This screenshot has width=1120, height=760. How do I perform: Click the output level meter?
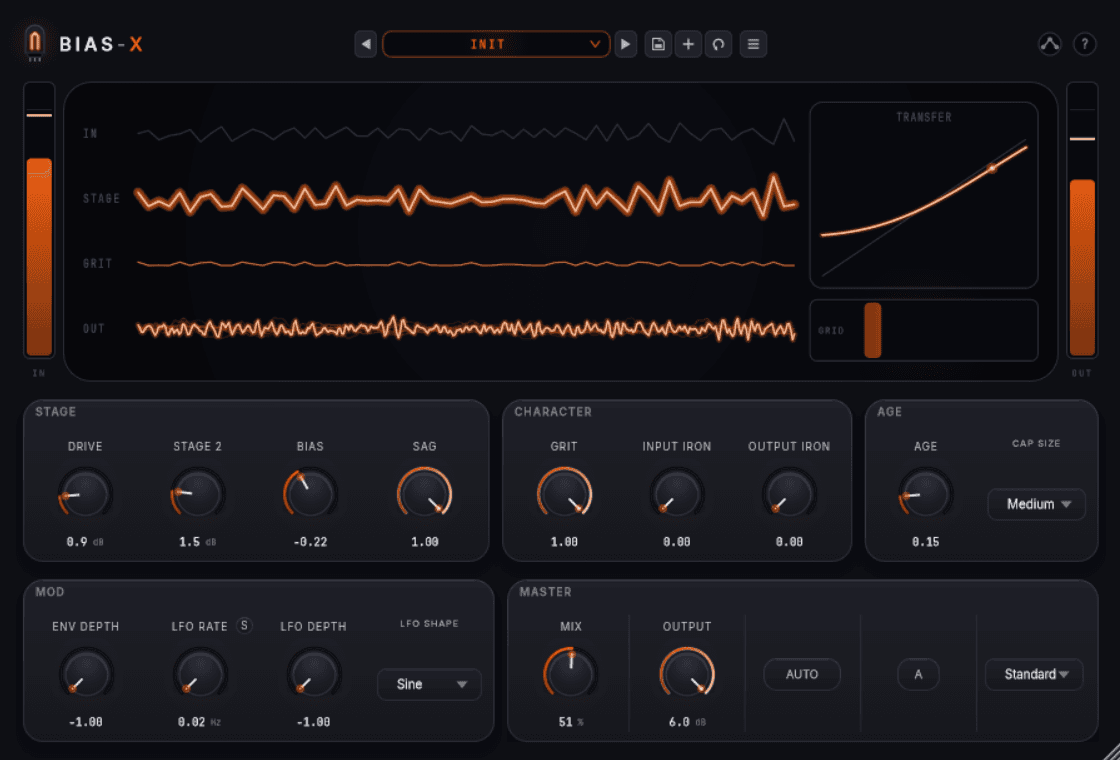[x=1082, y=220]
